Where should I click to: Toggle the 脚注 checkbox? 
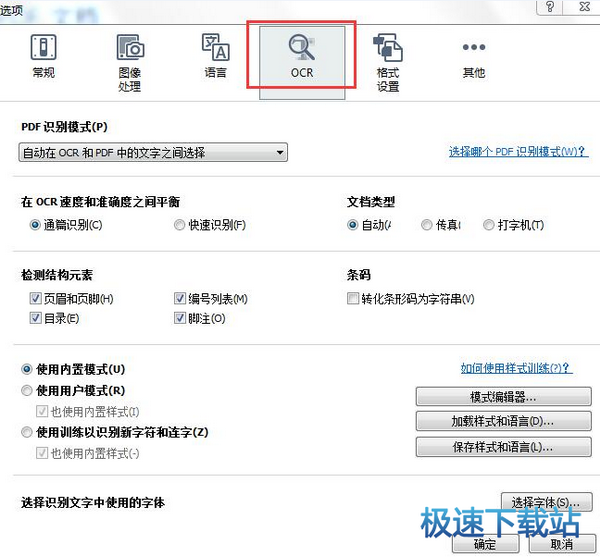tap(180, 318)
